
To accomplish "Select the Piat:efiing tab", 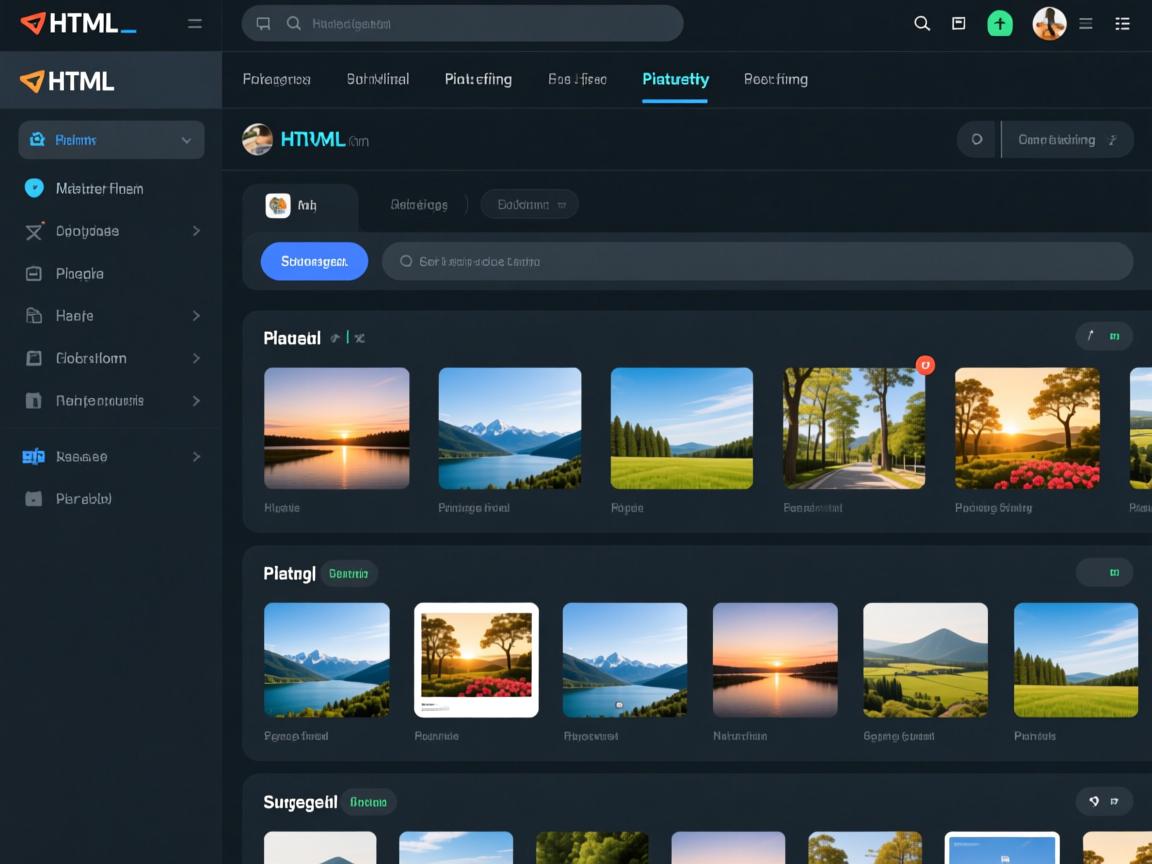I will [478, 79].
